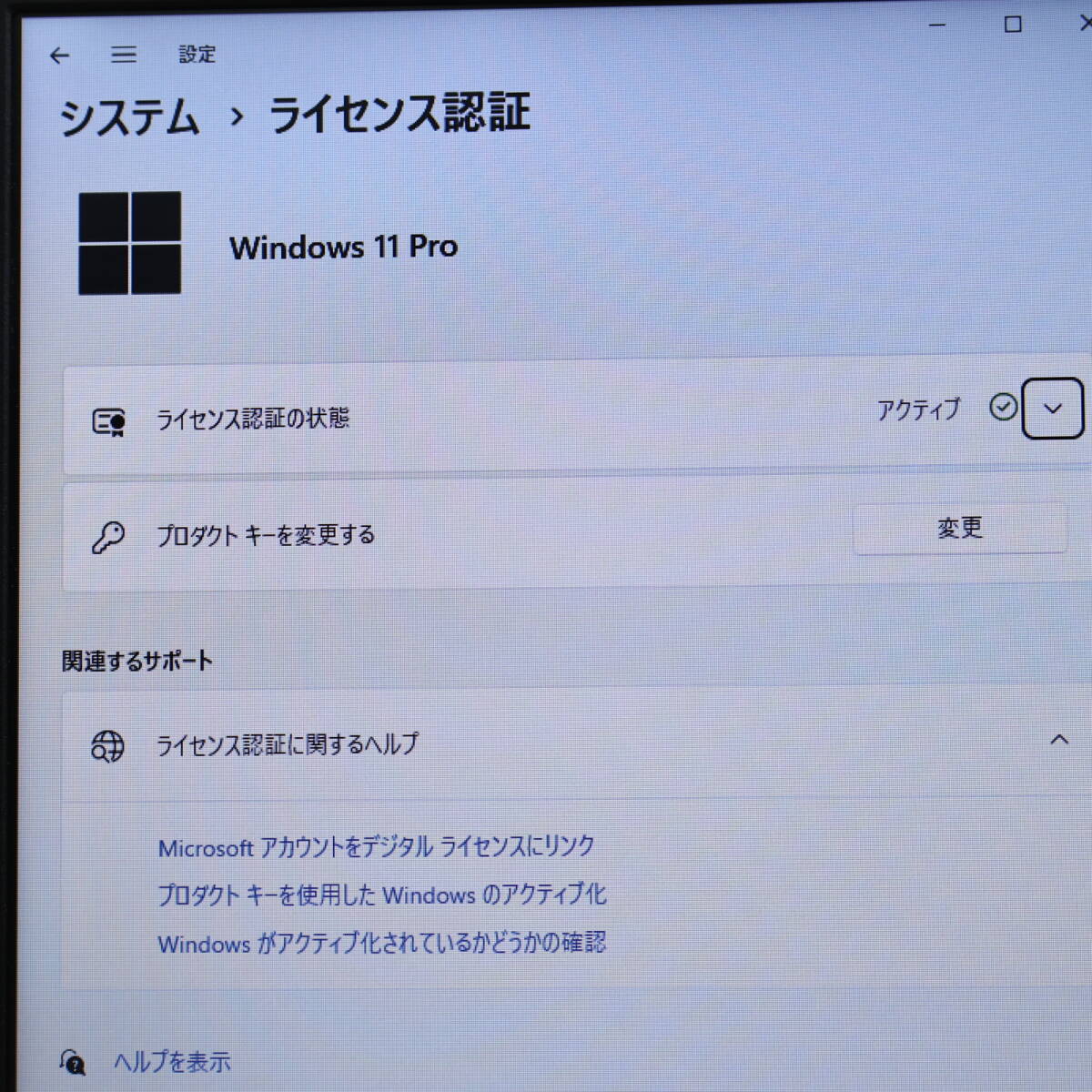This screenshot has height=1092, width=1092.
Task: Open プロダクト キーを使用した Windows のアクティブ化 link
Action: tap(381, 895)
